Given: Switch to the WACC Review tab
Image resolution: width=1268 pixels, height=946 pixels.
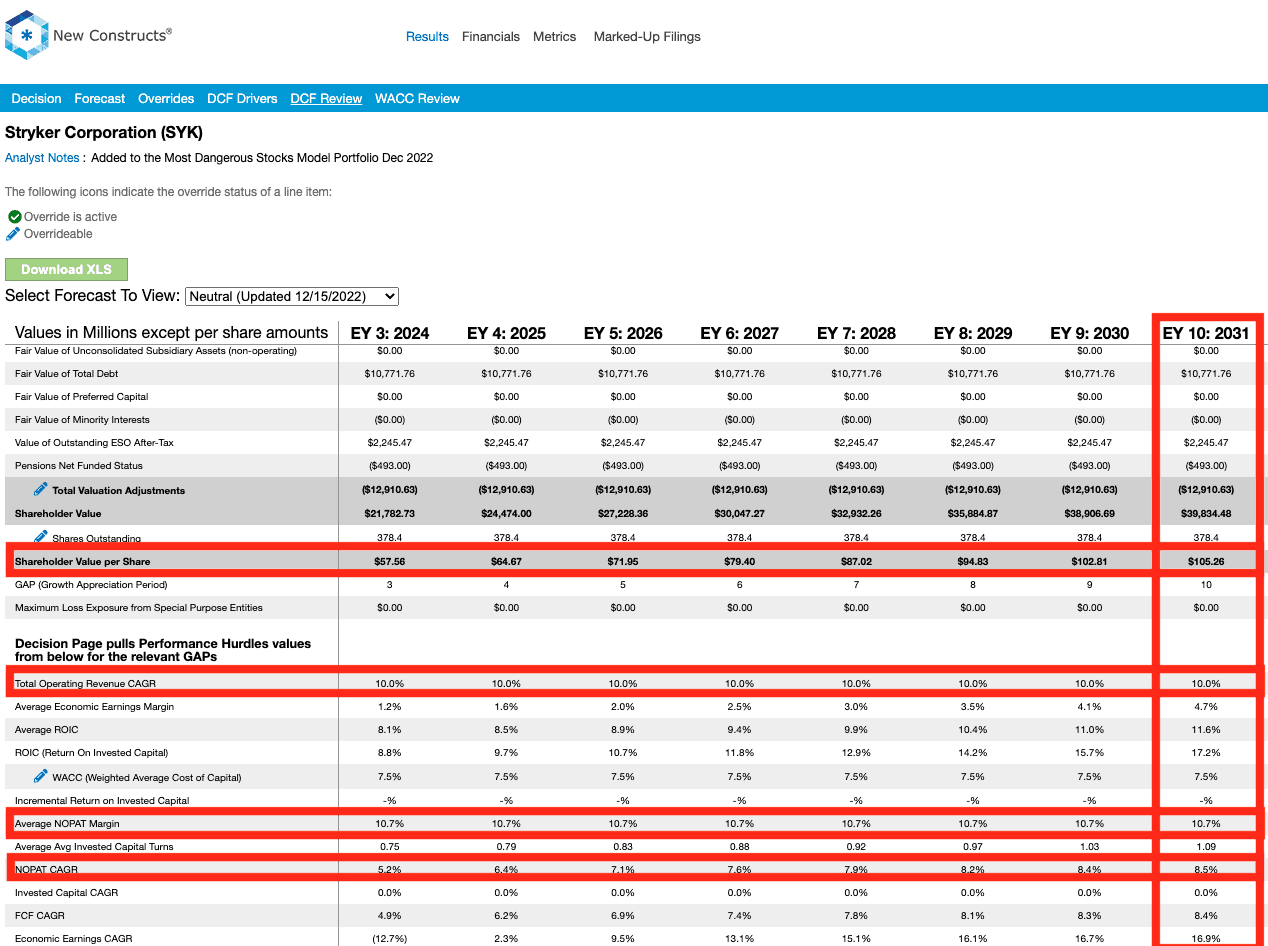Looking at the screenshot, I should (x=417, y=99).
